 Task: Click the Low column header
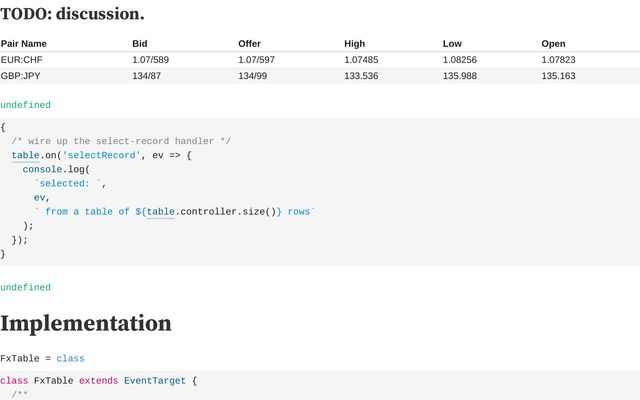click(452, 44)
